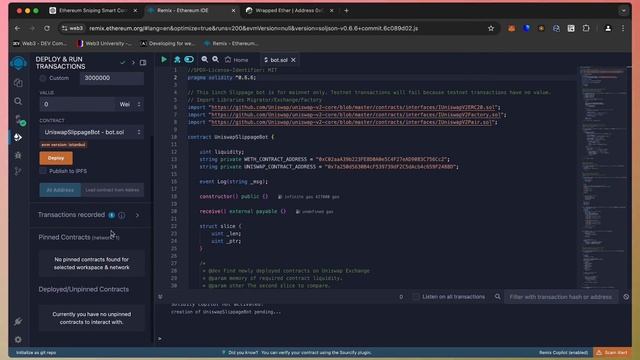Click the IUniswapV2Pair.sol import URL
The width and height of the screenshot is (640, 360).
click(x=351, y=122)
